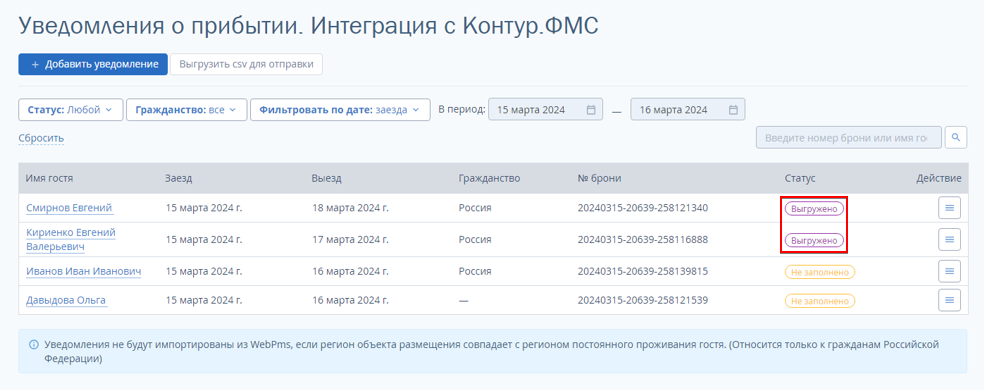The height and width of the screenshot is (390, 984).
Task: Click the Статус column header
Action: tap(800, 178)
